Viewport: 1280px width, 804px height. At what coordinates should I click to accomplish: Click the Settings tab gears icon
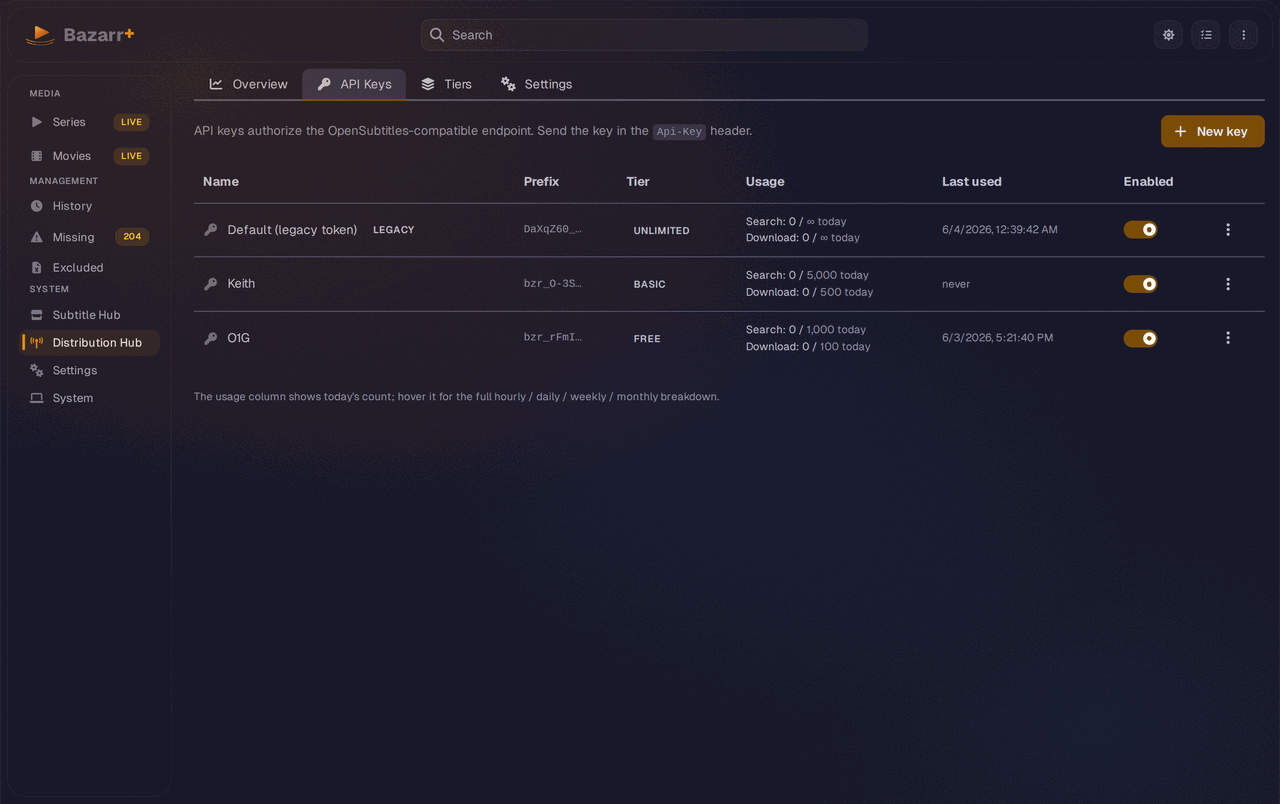[x=508, y=84]
